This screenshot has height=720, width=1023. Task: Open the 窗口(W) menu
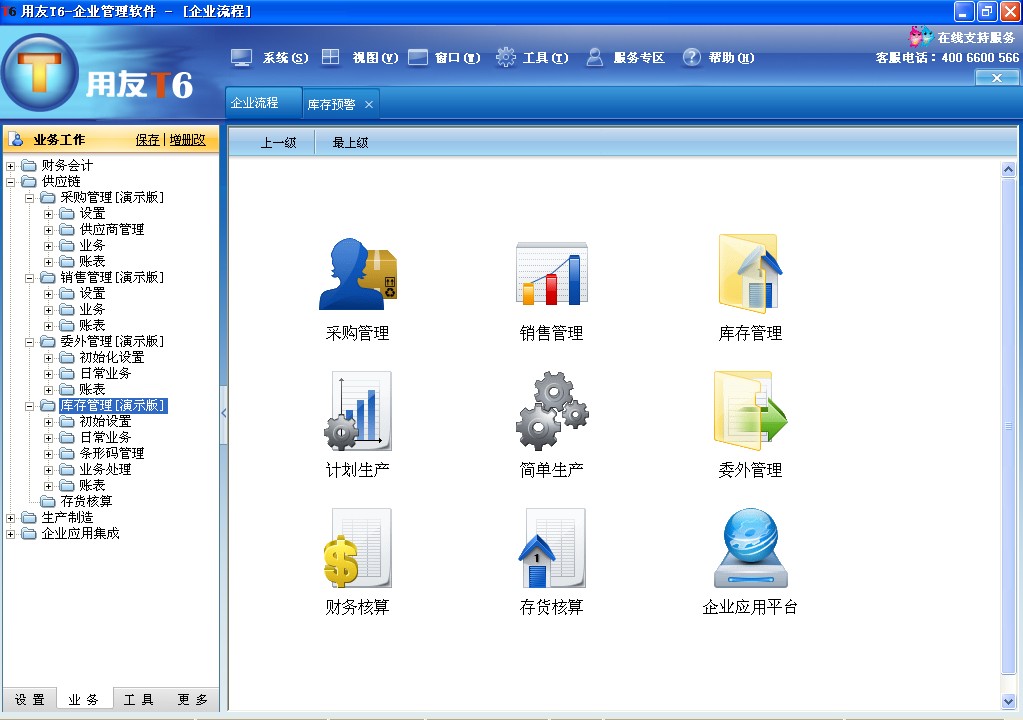[x=457, y=58]
